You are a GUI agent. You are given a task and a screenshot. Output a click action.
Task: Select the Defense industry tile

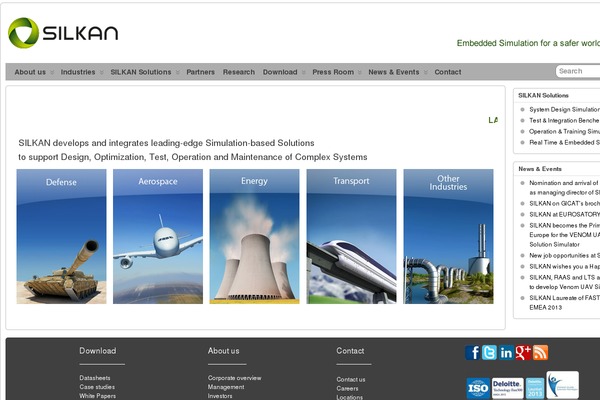(x=61, y=237)
